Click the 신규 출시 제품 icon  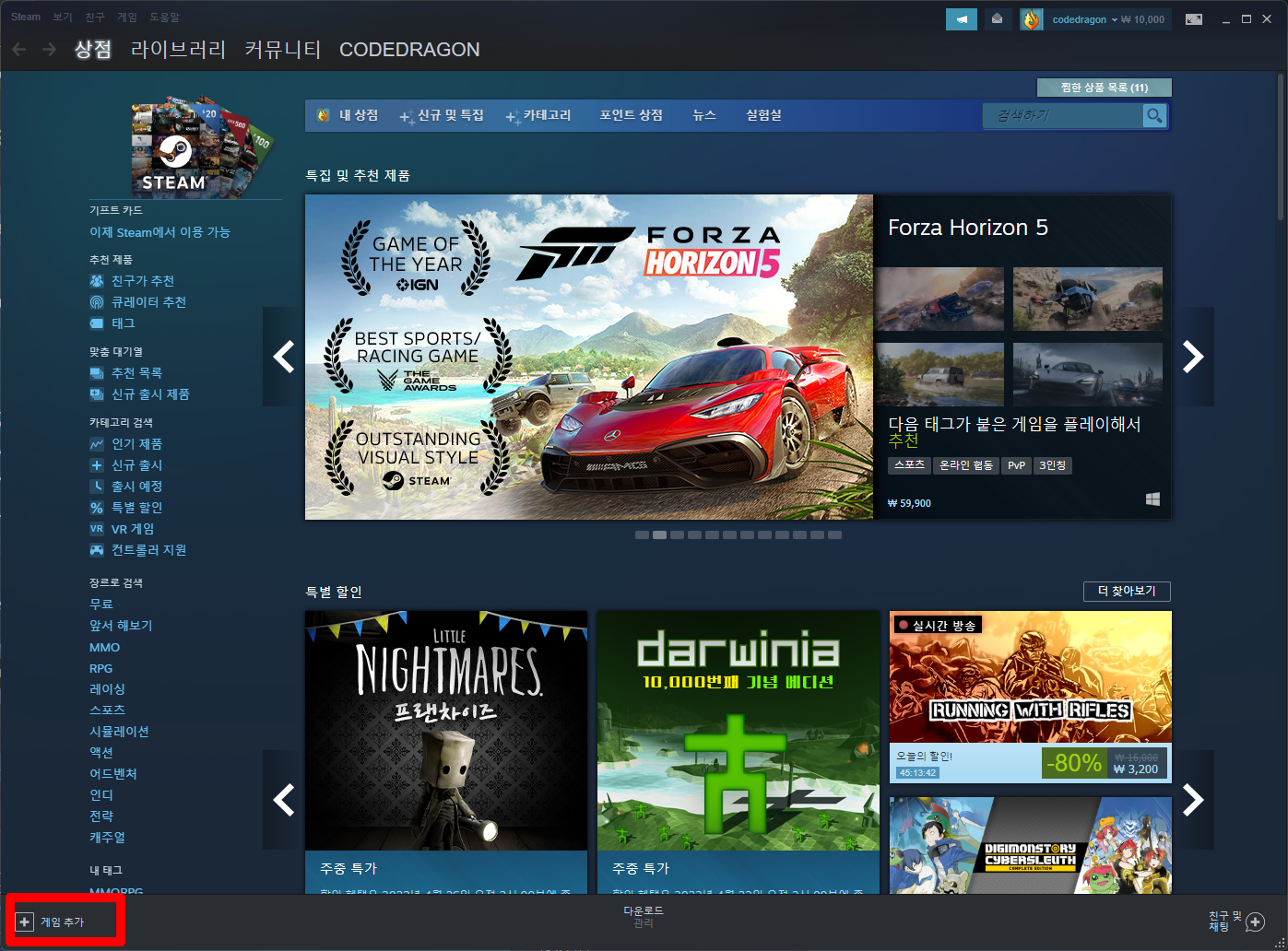[97, 394]
